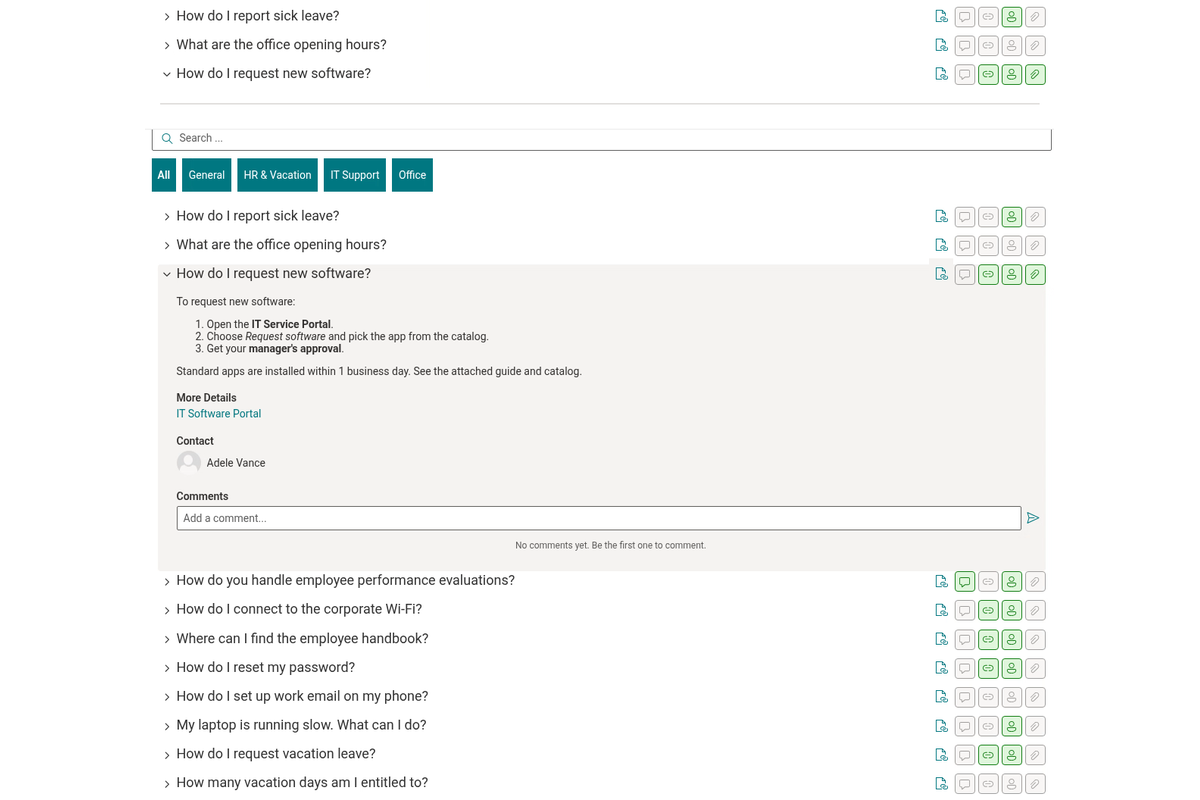Filter by the Office category

point(412,175)
